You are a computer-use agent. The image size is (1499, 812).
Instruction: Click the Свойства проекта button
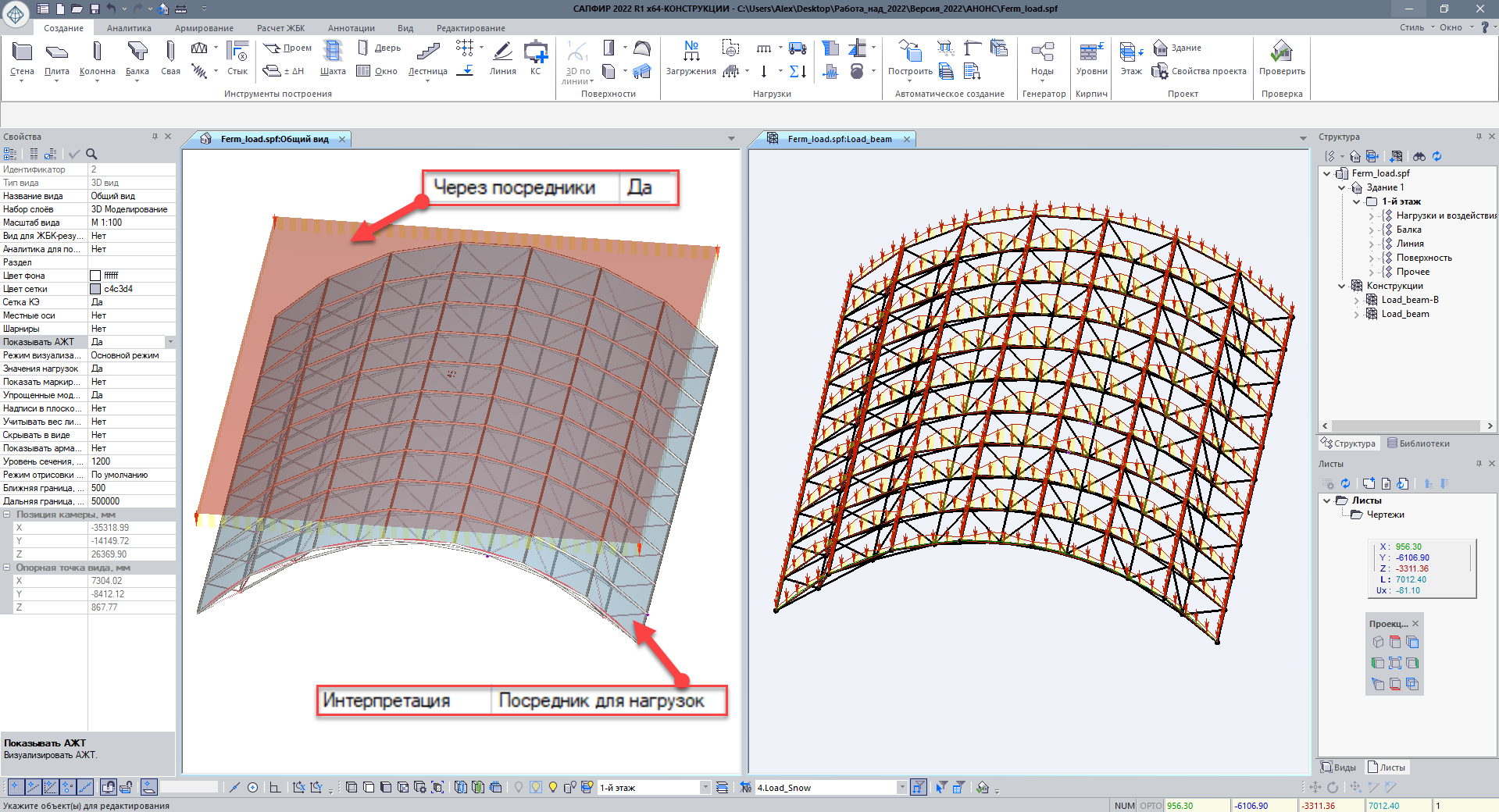pyautogui.click(x=1208, y=71)
